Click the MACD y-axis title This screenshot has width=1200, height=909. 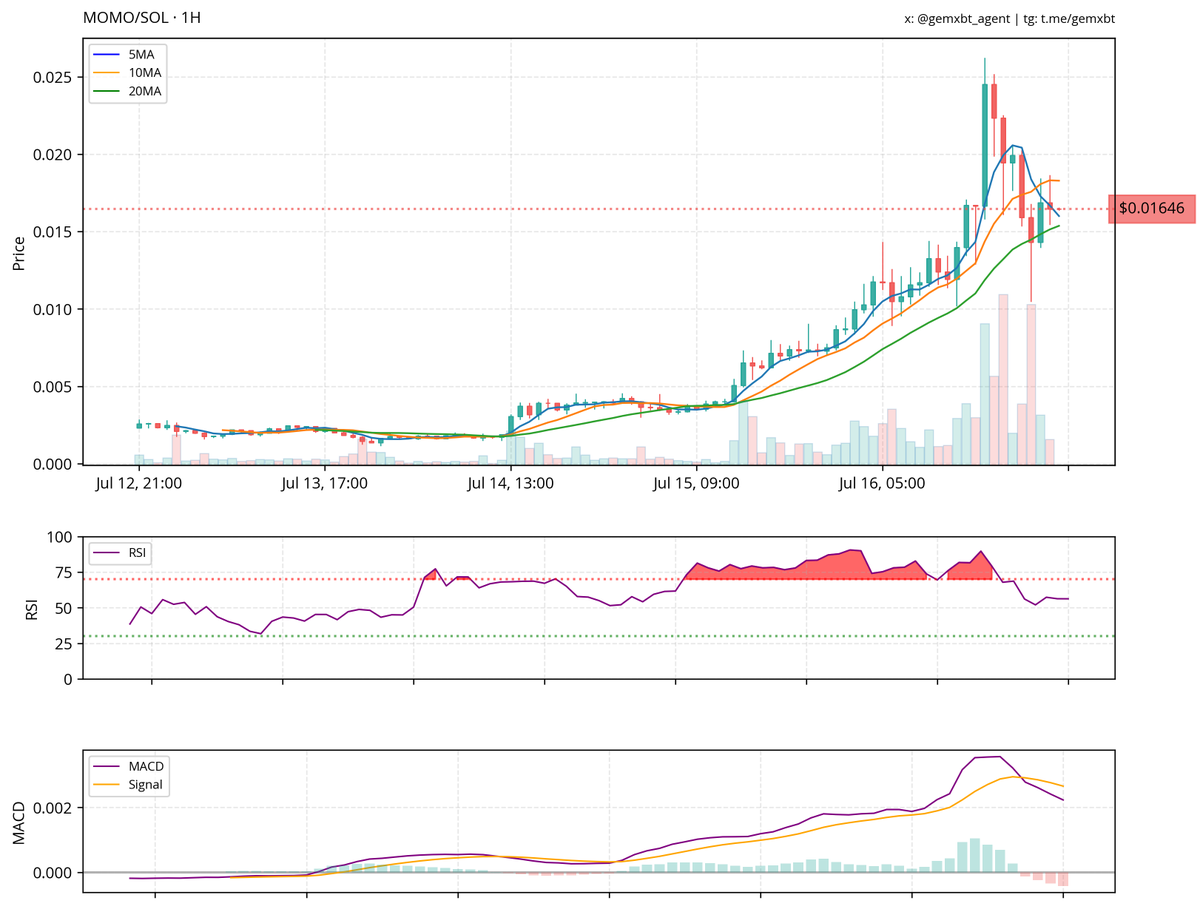click(18, 823)
